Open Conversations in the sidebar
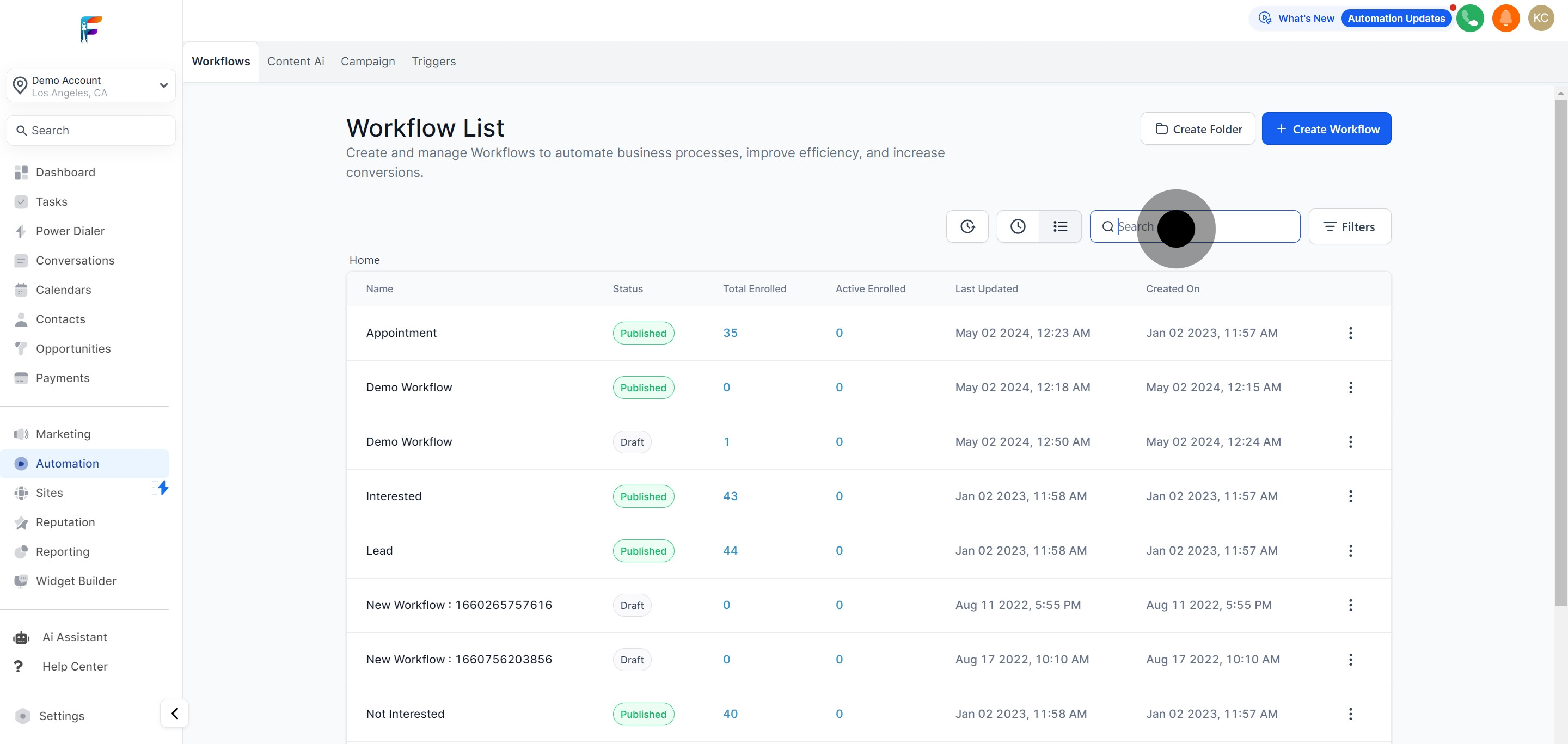Image resolution: width=1568 pixels, height=744 pixels. tap(75, 260)
